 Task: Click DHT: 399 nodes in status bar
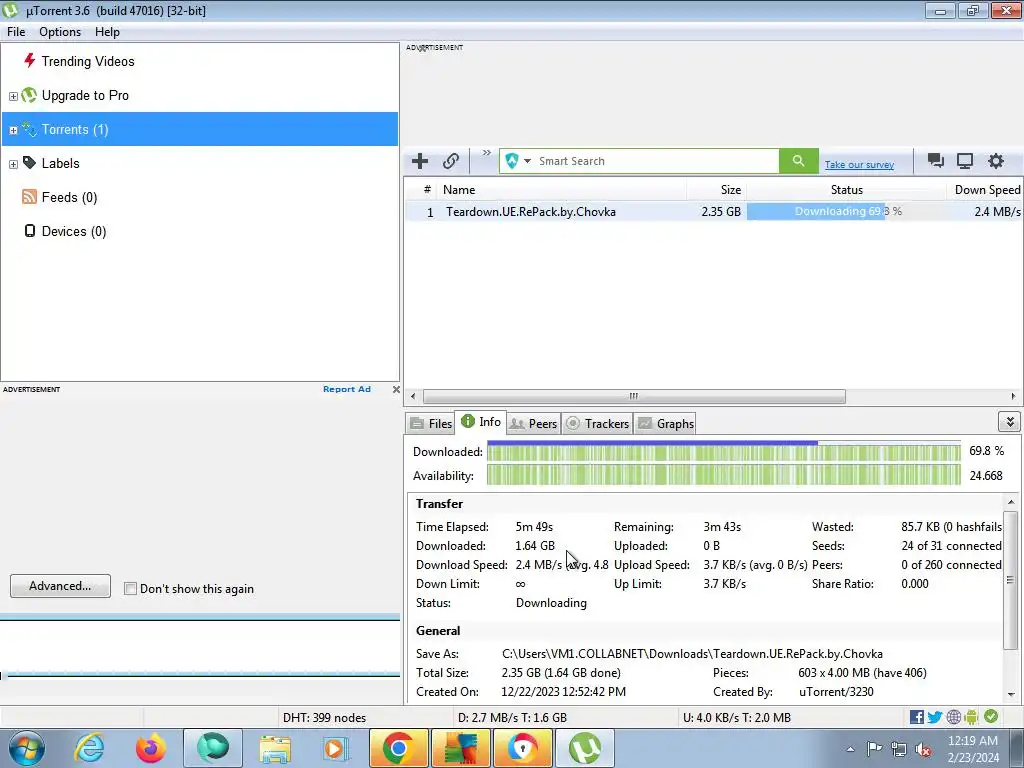coord(324,718)
